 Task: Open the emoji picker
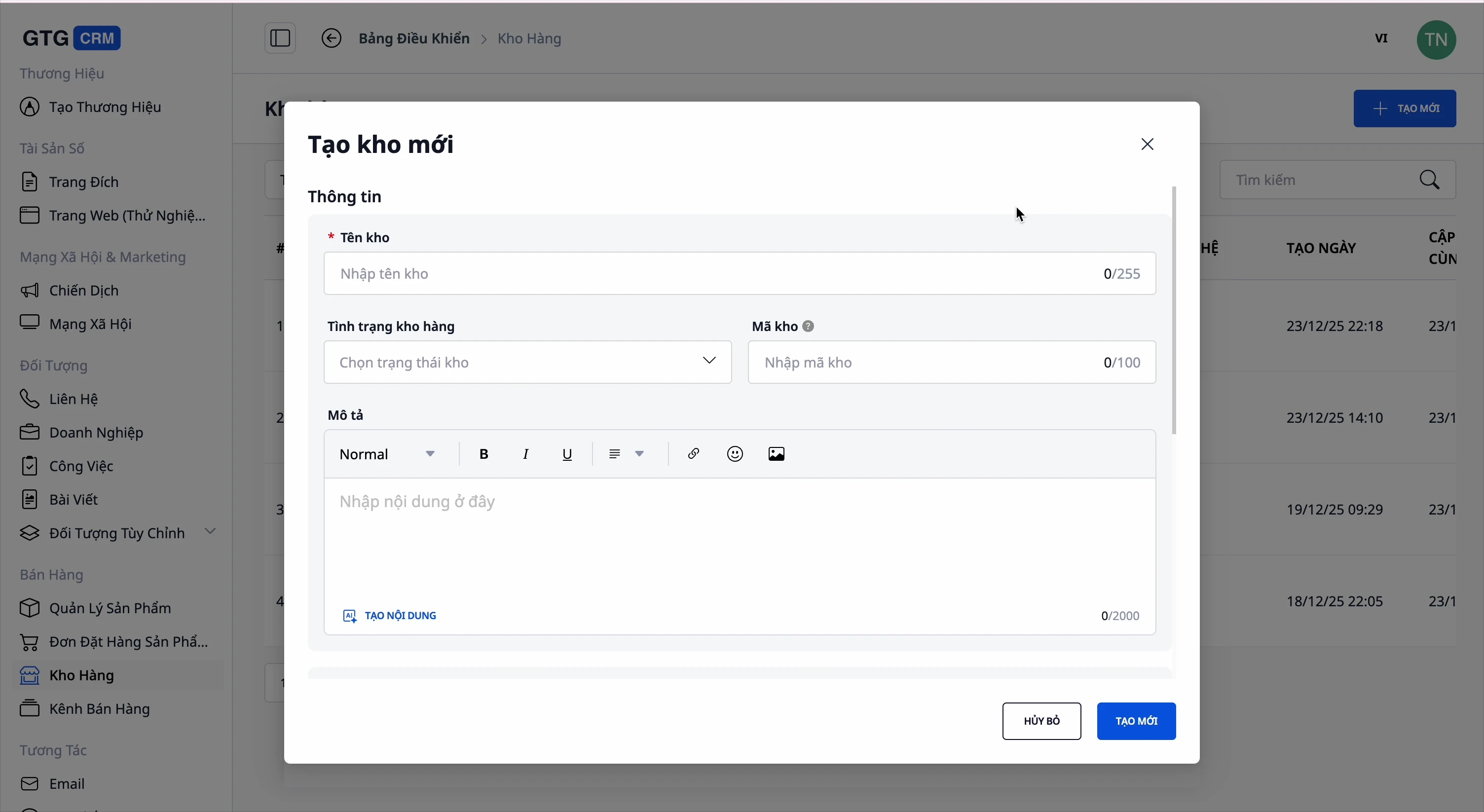coord(735,454)
